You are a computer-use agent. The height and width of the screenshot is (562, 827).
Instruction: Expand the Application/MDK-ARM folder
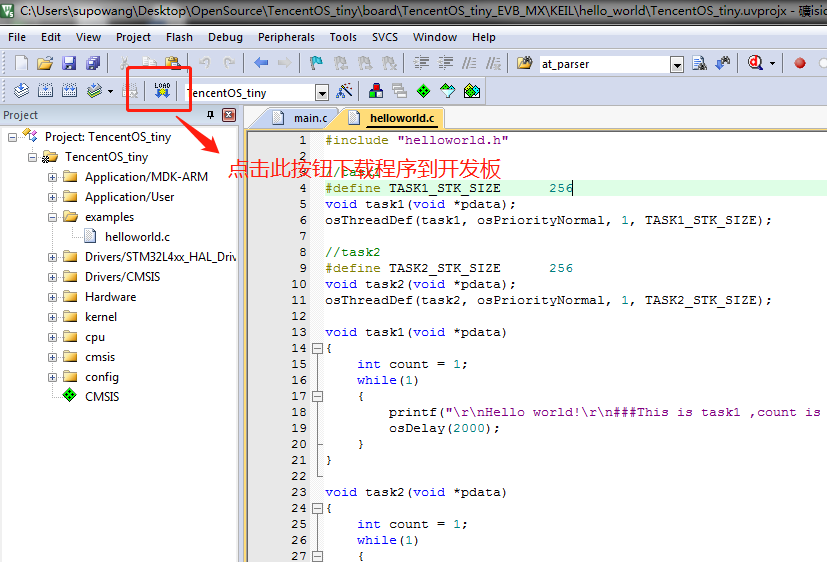52,178
